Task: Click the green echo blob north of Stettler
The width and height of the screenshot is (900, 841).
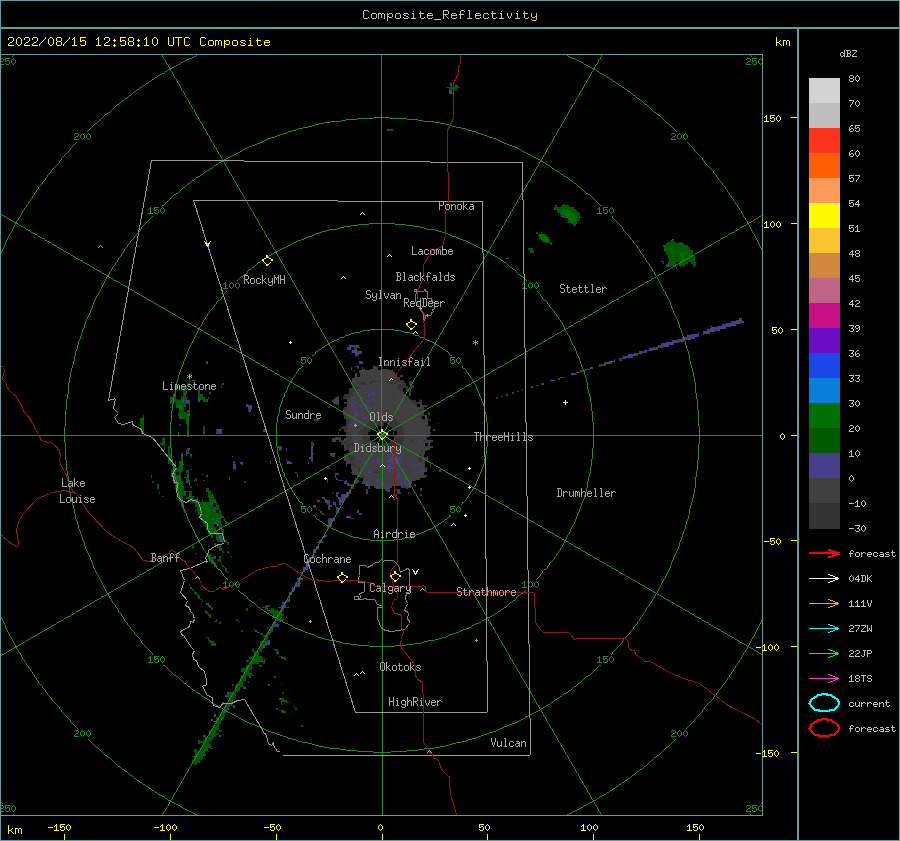Action: 568,214
